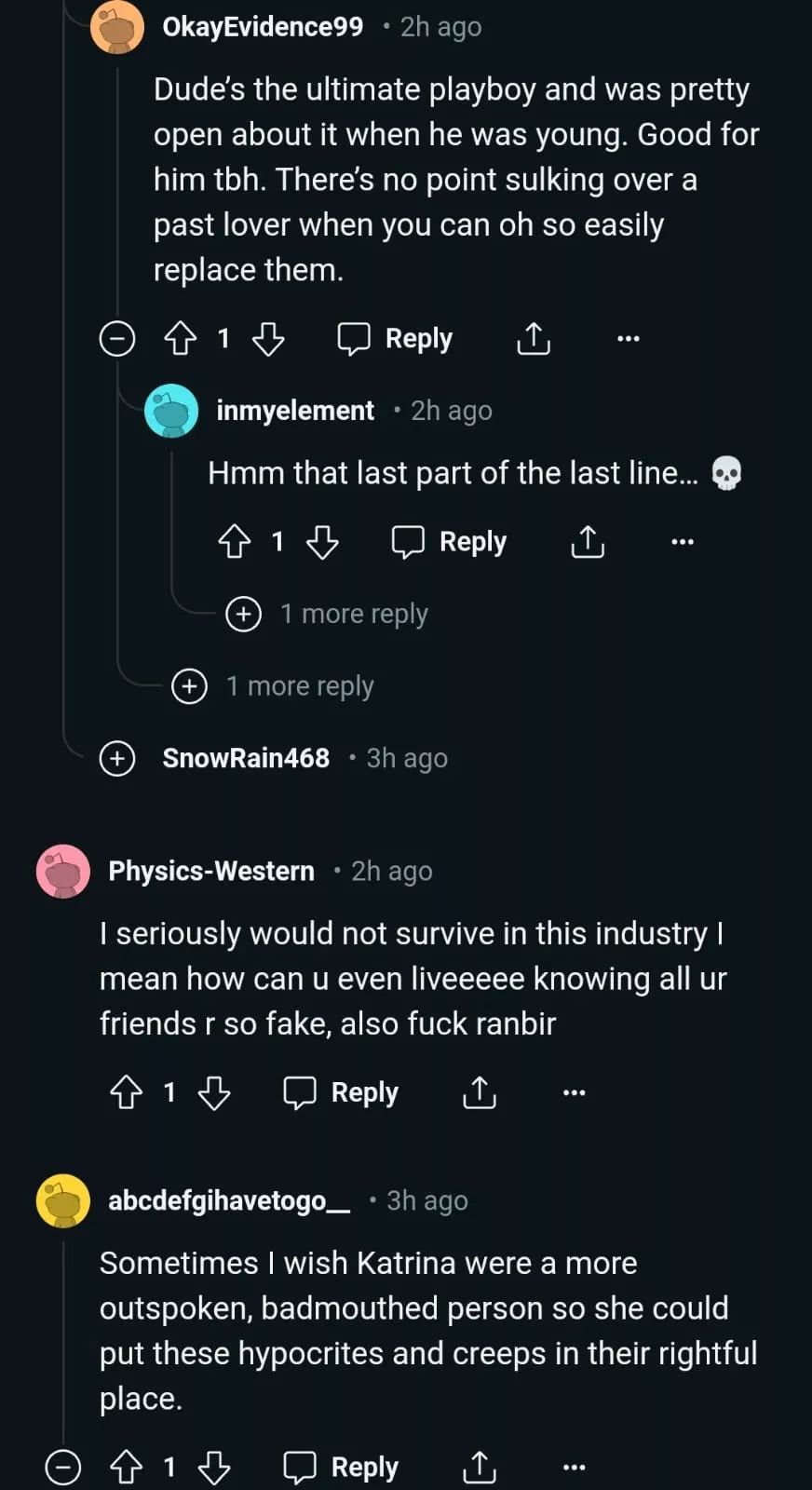This screenshot has height=1490, width=812.
Task: Open OkayEvidence99's profile via username
Action: 263,27
